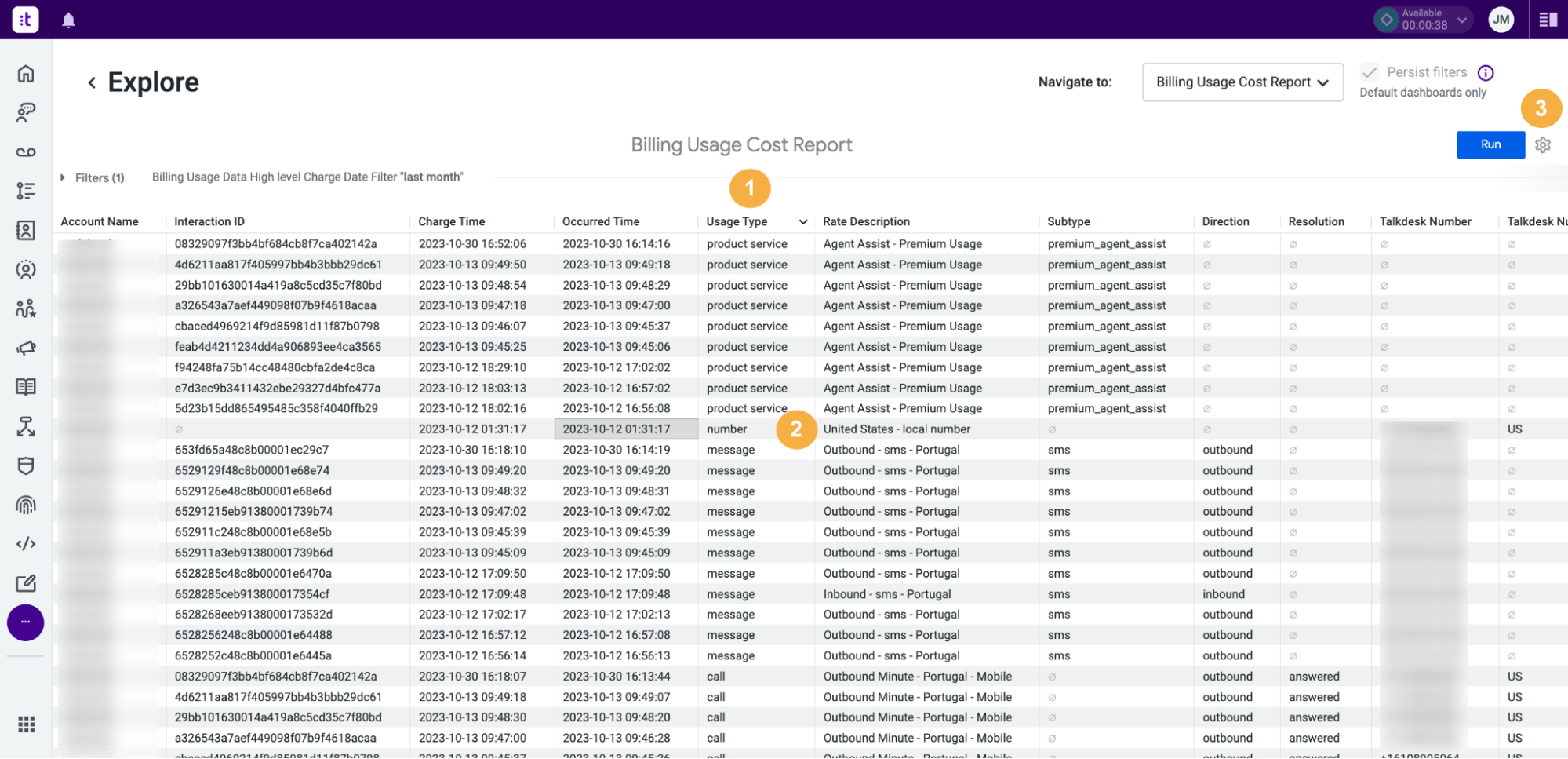Image resolution: width=1568 pixels, height=759 pixels.
Task: Toggle the Persist filters checkbox
Action: pyautogui.click(x=1370, y=71)
